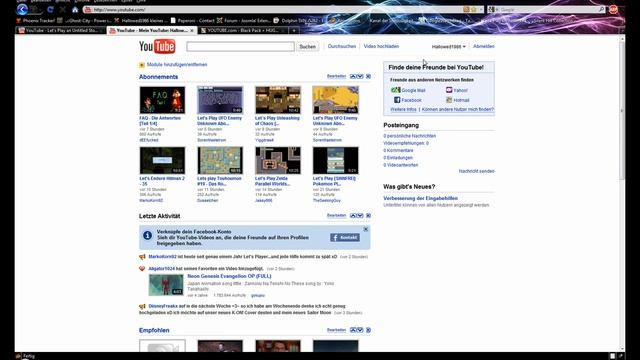The height and width of the screenshot is (360, 640).
Task: Close the Mein YouTube tab
Action: click(191, 31)
